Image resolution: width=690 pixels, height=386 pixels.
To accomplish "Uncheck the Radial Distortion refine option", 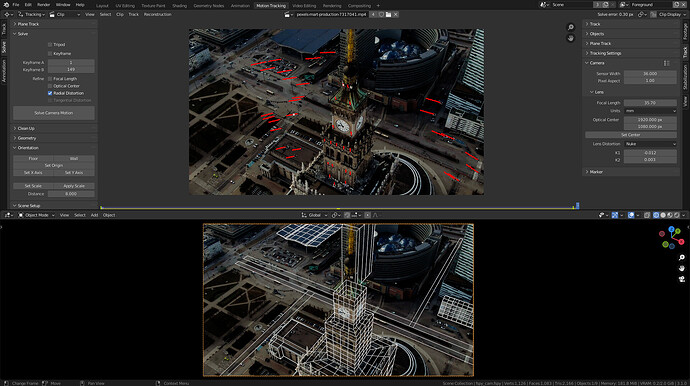I will tap(50, 93).
